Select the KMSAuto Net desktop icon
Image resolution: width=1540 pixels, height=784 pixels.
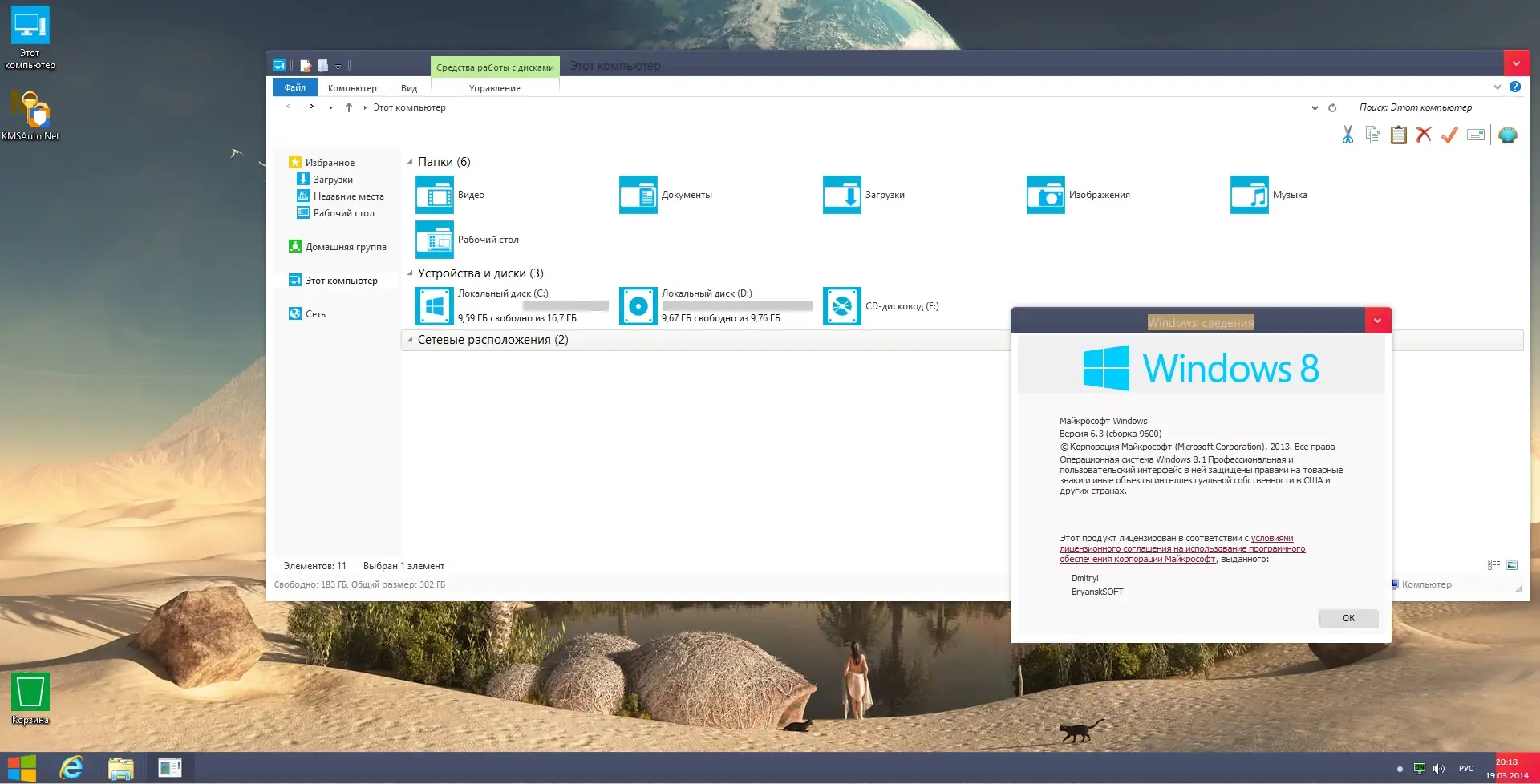point(30,115)
